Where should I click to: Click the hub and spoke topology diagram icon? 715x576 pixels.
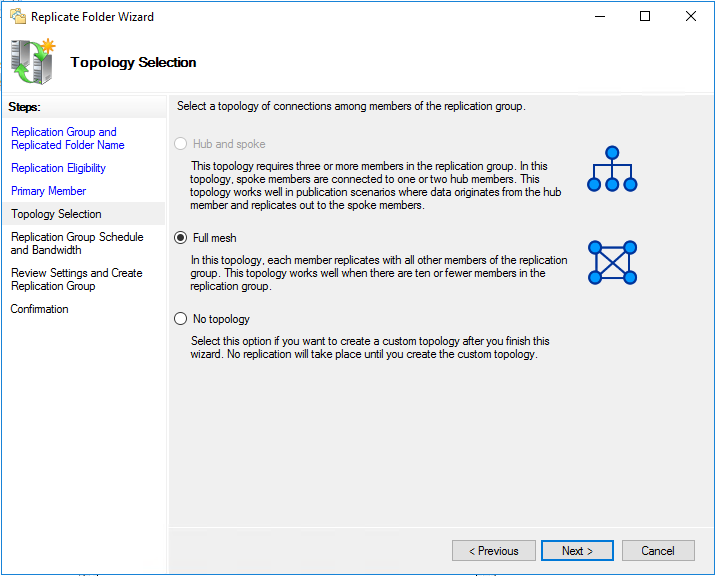coord(612,169)
